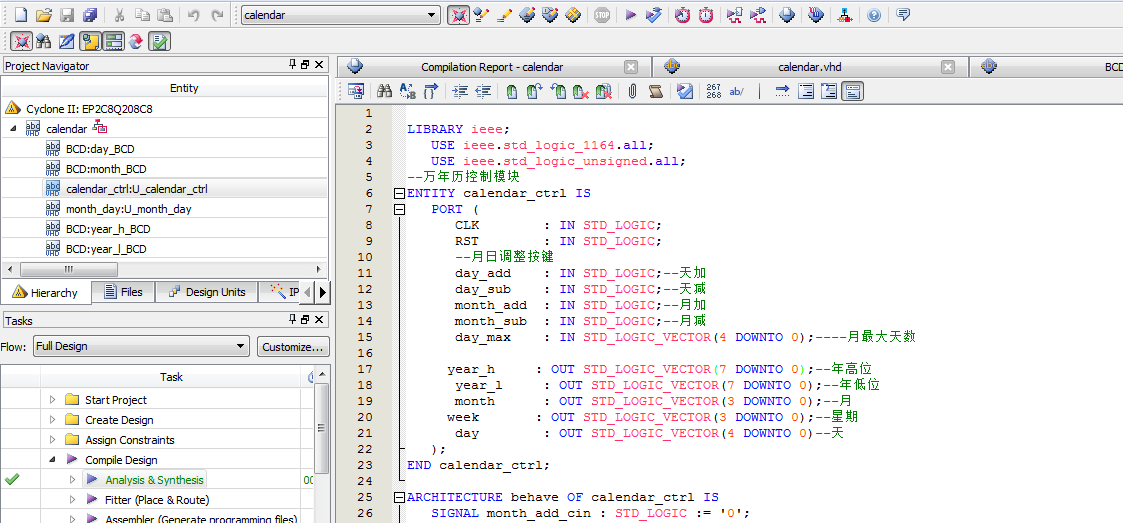
Task: Click the Customize... button in Tasks panel
Action: tap(293, 347)
